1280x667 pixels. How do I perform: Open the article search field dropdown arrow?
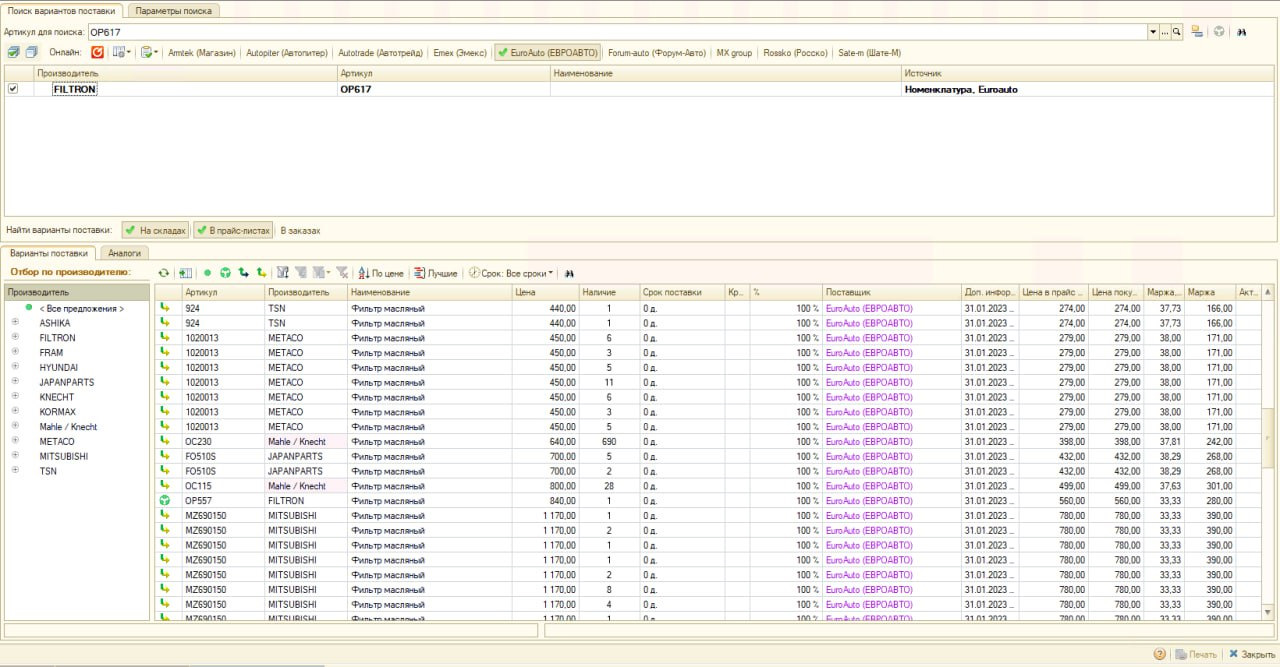click(1153, 32)
